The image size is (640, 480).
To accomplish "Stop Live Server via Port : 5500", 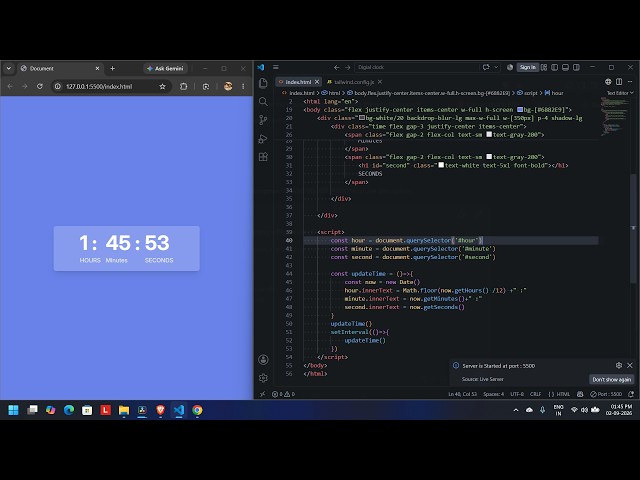I will point(606,394).
